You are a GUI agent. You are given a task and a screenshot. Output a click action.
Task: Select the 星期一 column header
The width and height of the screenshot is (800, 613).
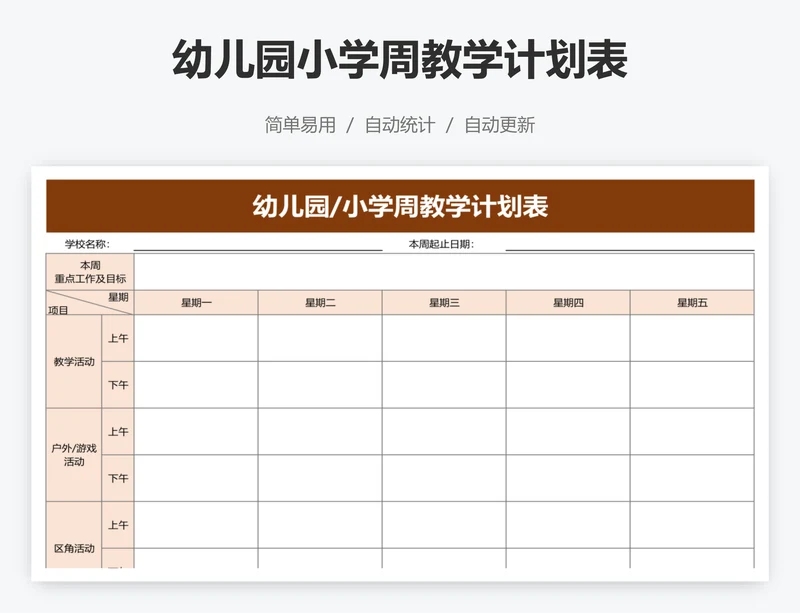click(x=196, y=303)
